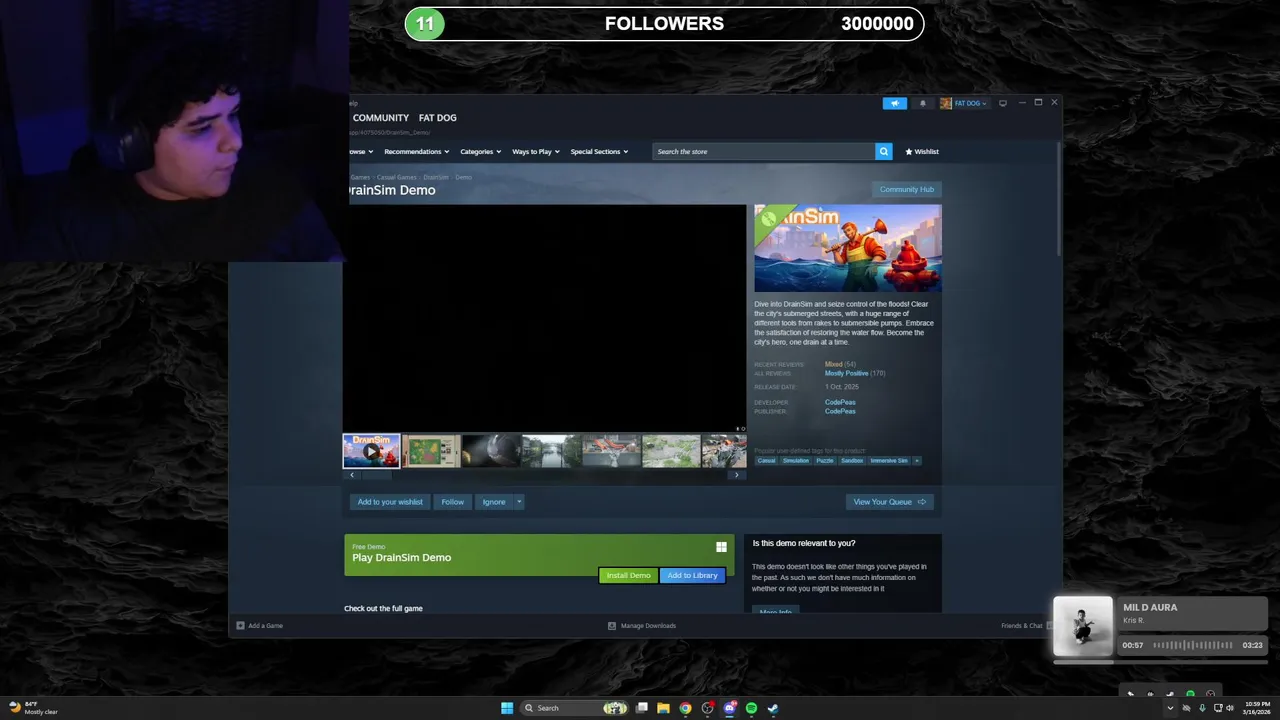Open Discord from taskbar

coord(729,708)
